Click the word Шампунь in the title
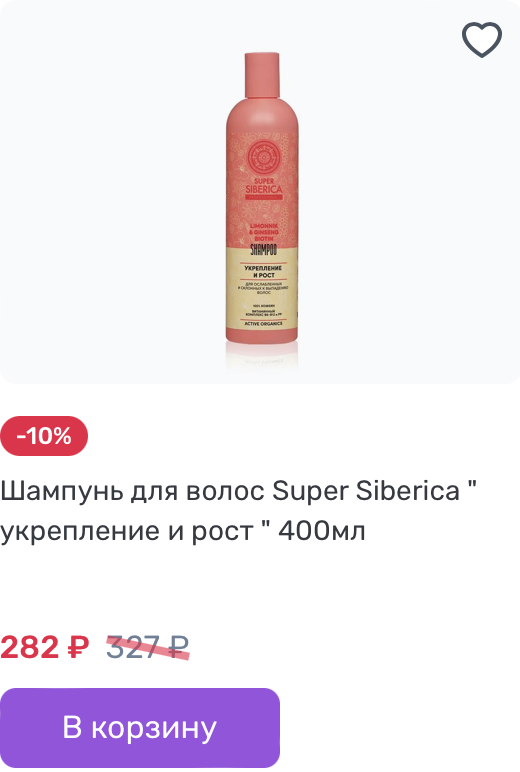520x772 pixels. click(x=62, y=492)
